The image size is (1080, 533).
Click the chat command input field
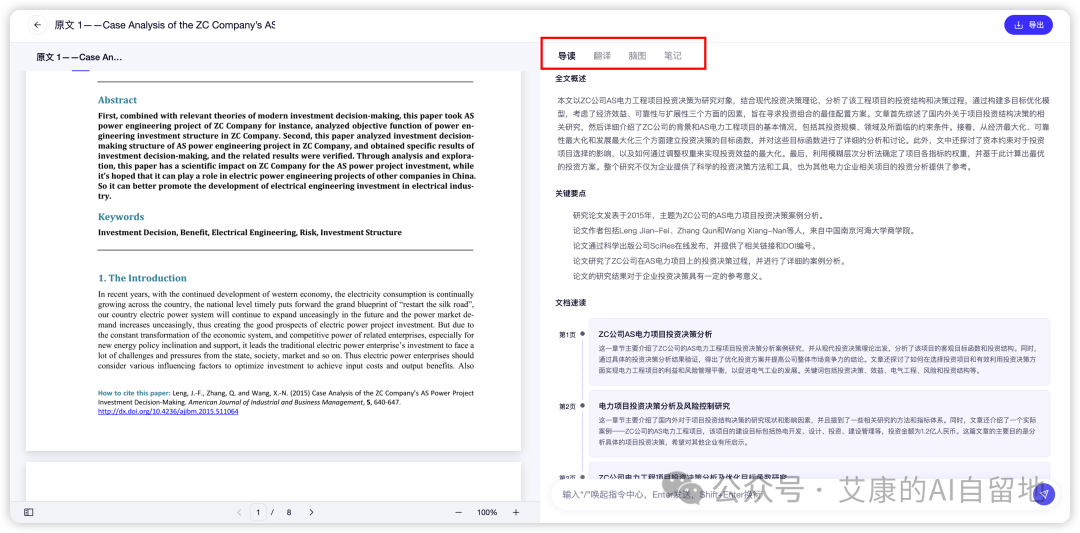pos(792,494)
